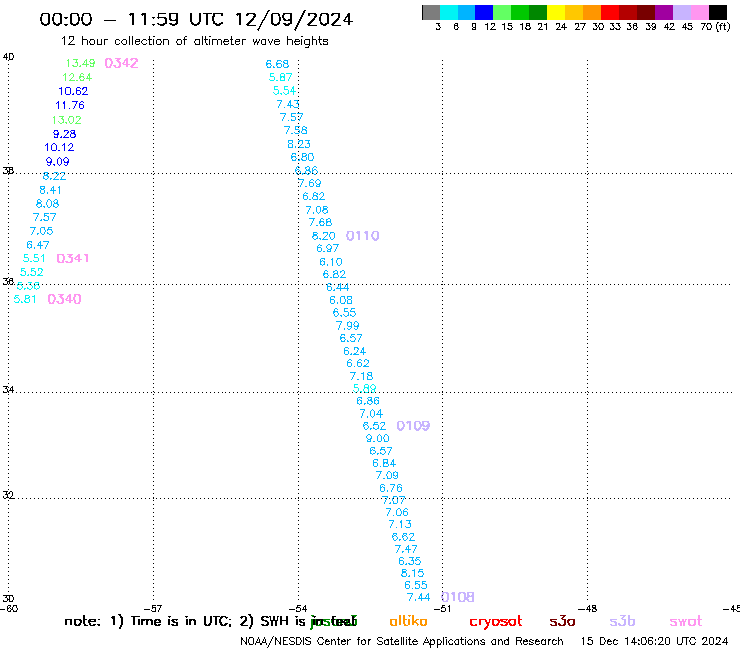Click the 13.49 wave height value
This screenshot has height=650, width=740.
(80, 63)
